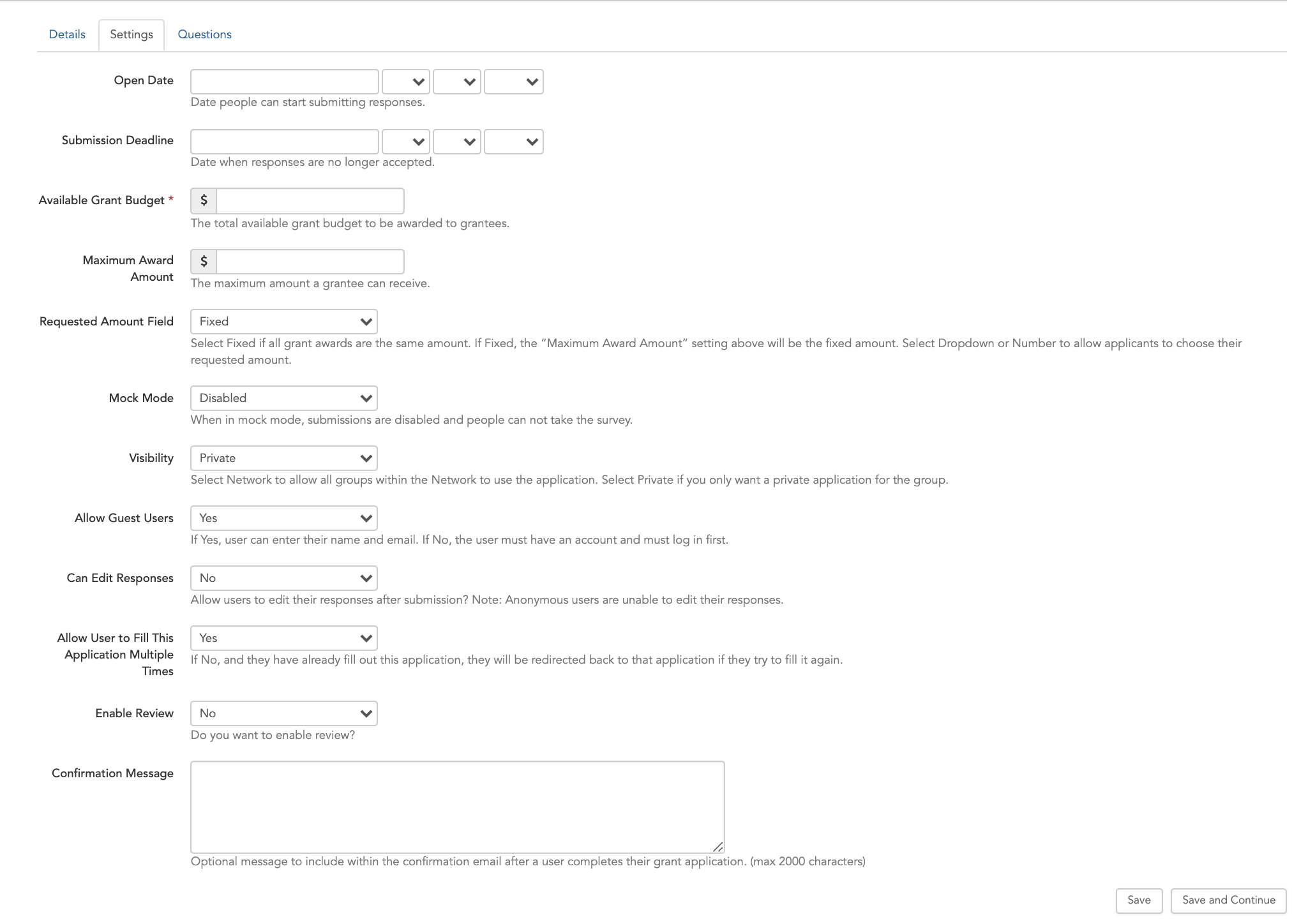Image resolution: width=1315 pixels, height=924 pixels.
Task: Click the Visibility label
Action: point(151,458)
